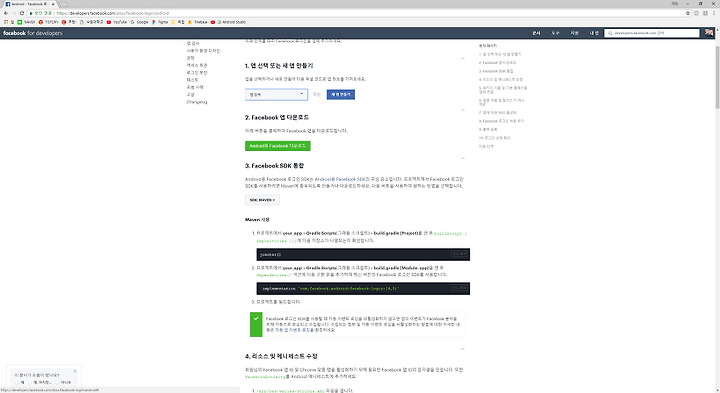Open the Firebase bookmark
The width and height of the screenshot is (720, 393).
198,22
